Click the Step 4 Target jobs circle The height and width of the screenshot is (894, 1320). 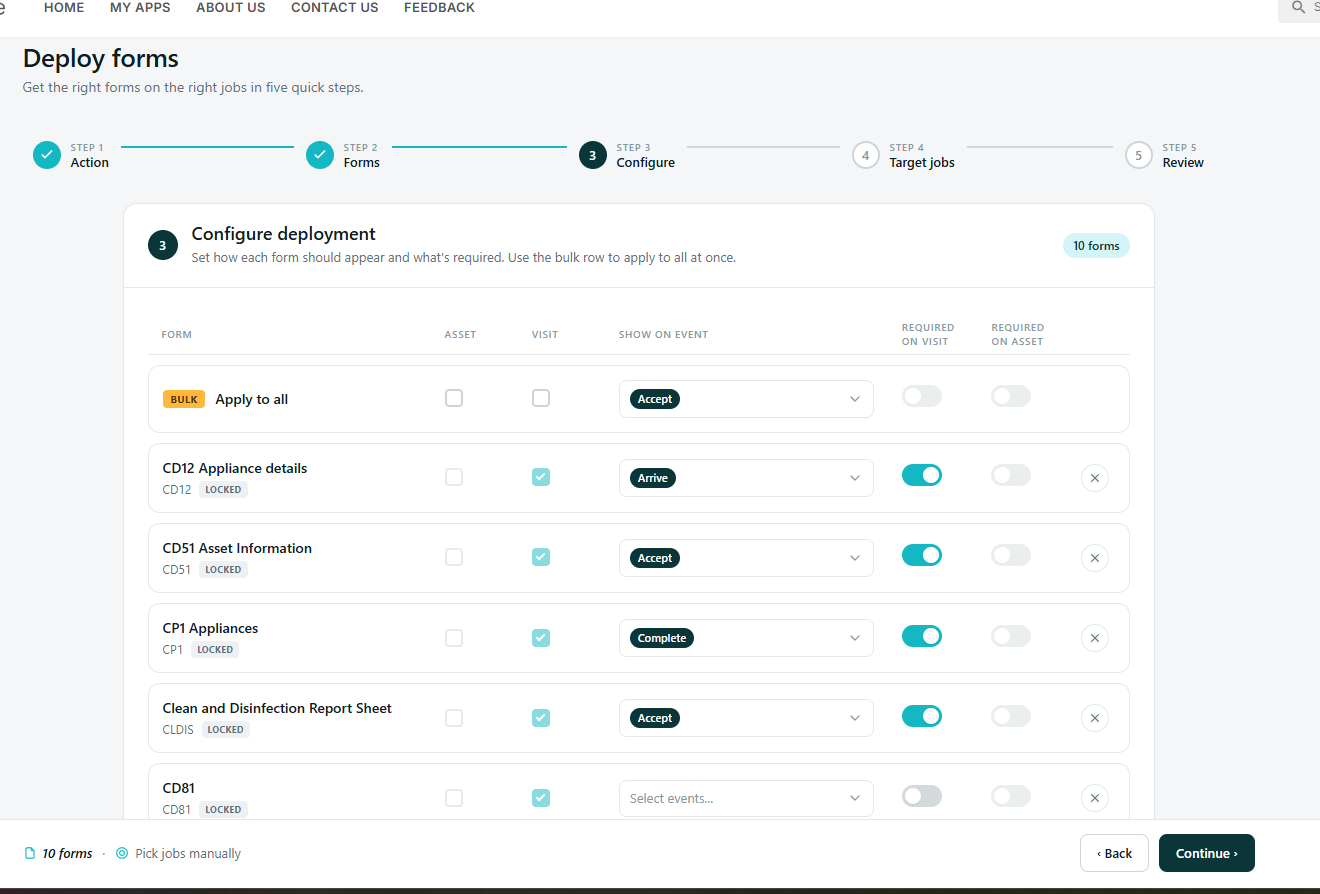tap(866, 155)
